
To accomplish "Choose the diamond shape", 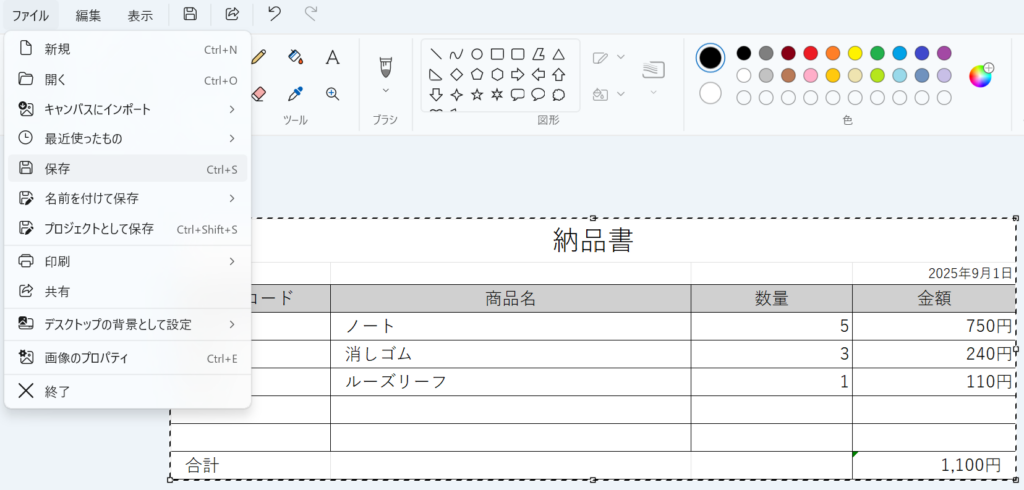I will (456, 74).
